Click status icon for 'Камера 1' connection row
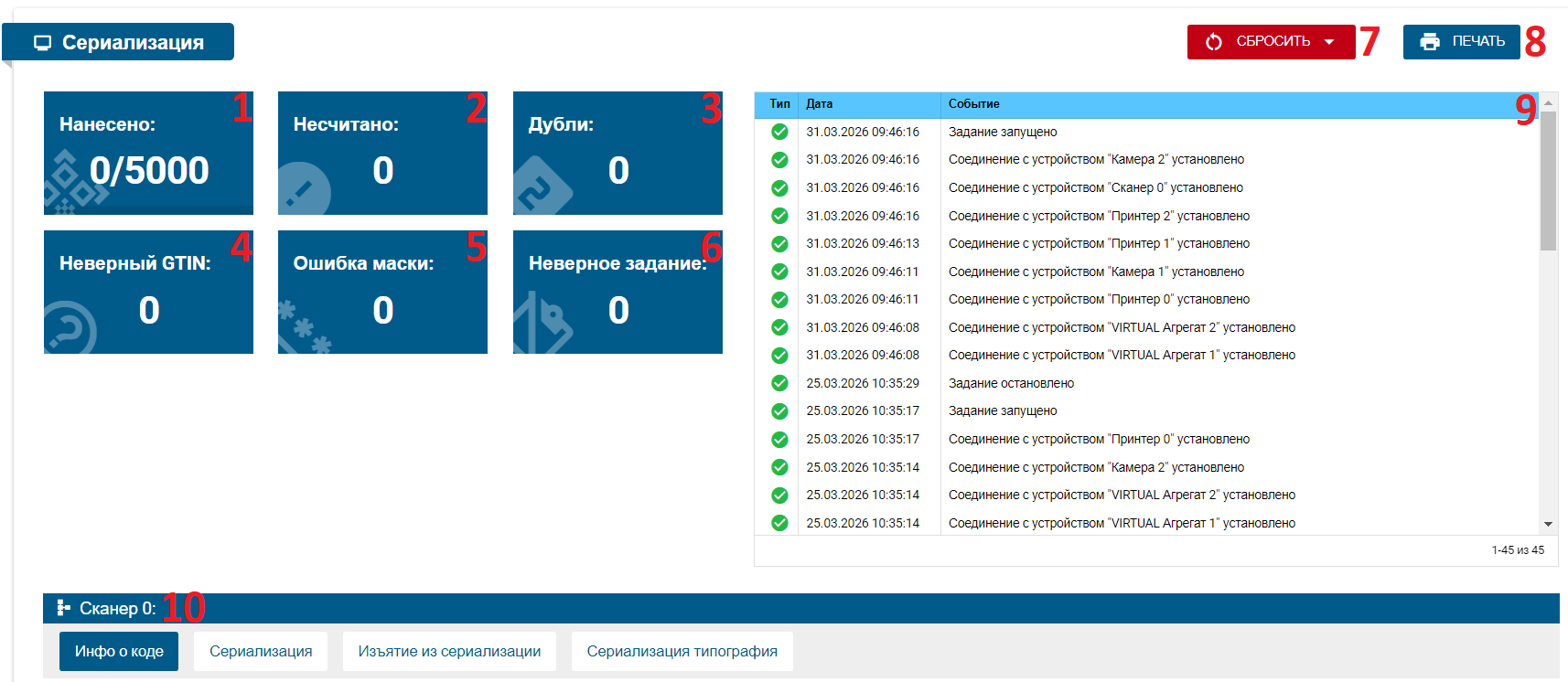This screenshot has width=1568, height=682. 779,272
